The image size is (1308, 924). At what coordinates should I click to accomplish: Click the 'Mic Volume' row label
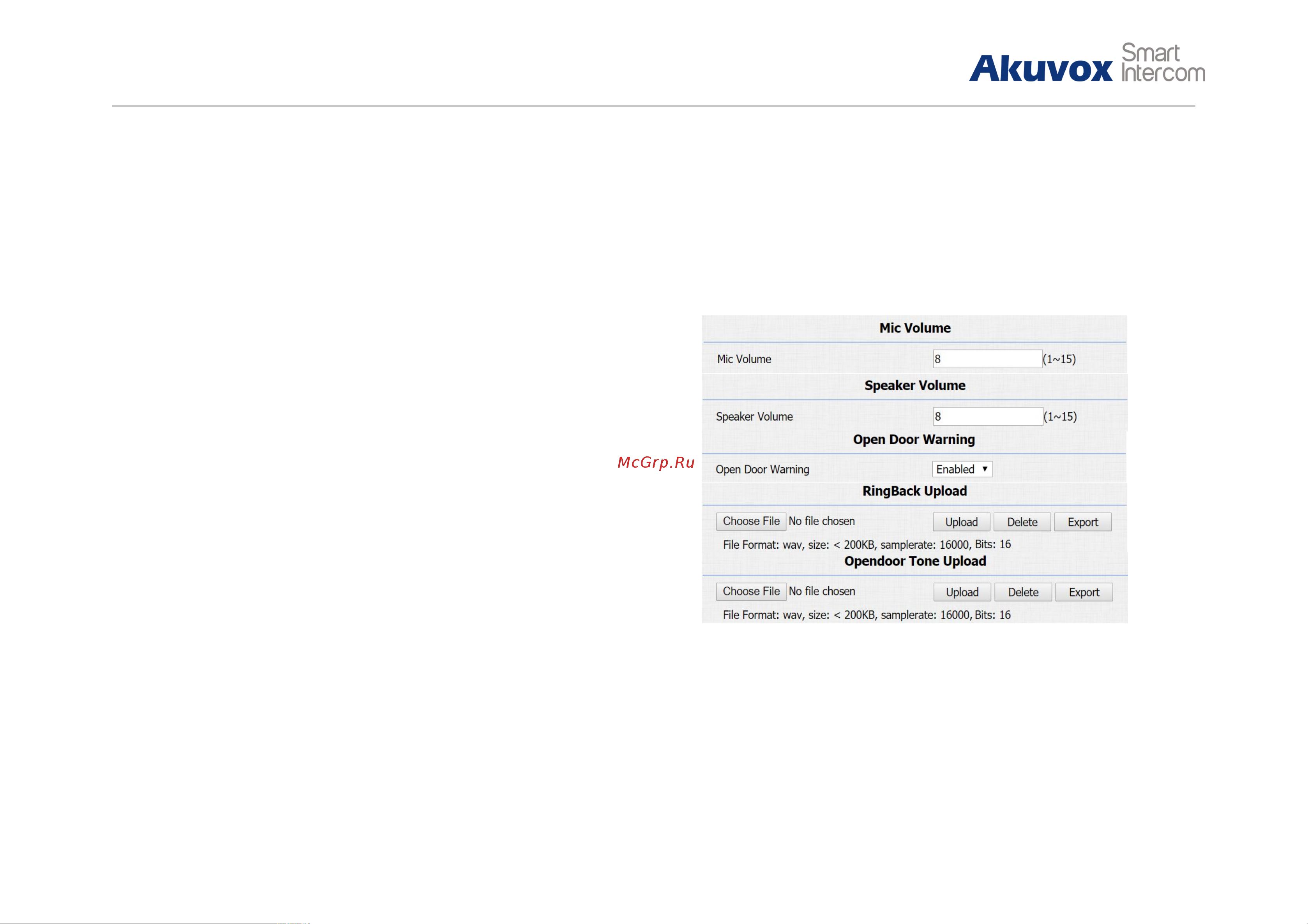pyautogui.click(x=744, y=359)
